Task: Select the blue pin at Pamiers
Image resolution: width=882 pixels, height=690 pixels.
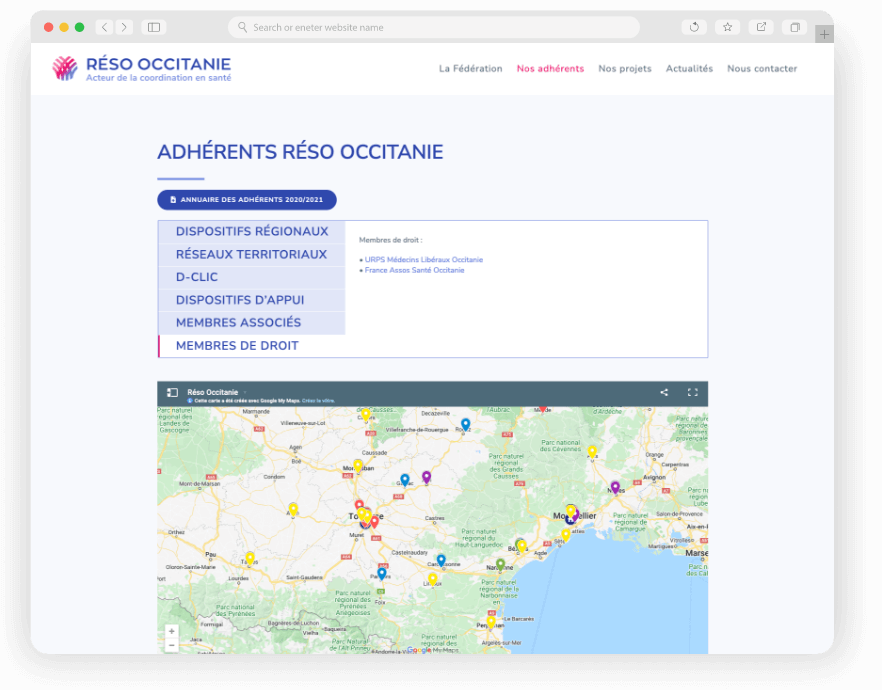Action: click(381, 574)
